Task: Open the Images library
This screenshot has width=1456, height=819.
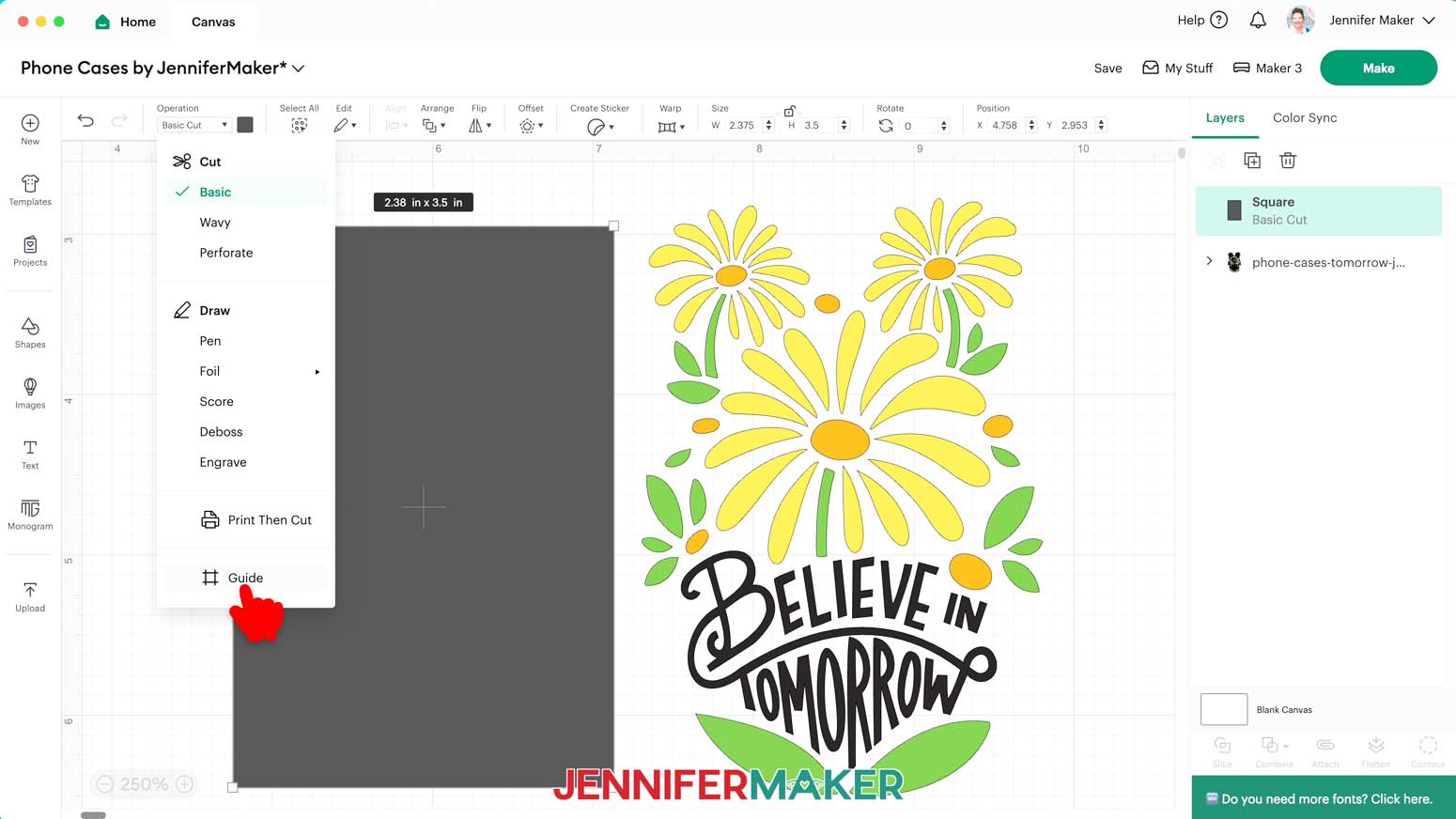Action: (30, 394)
